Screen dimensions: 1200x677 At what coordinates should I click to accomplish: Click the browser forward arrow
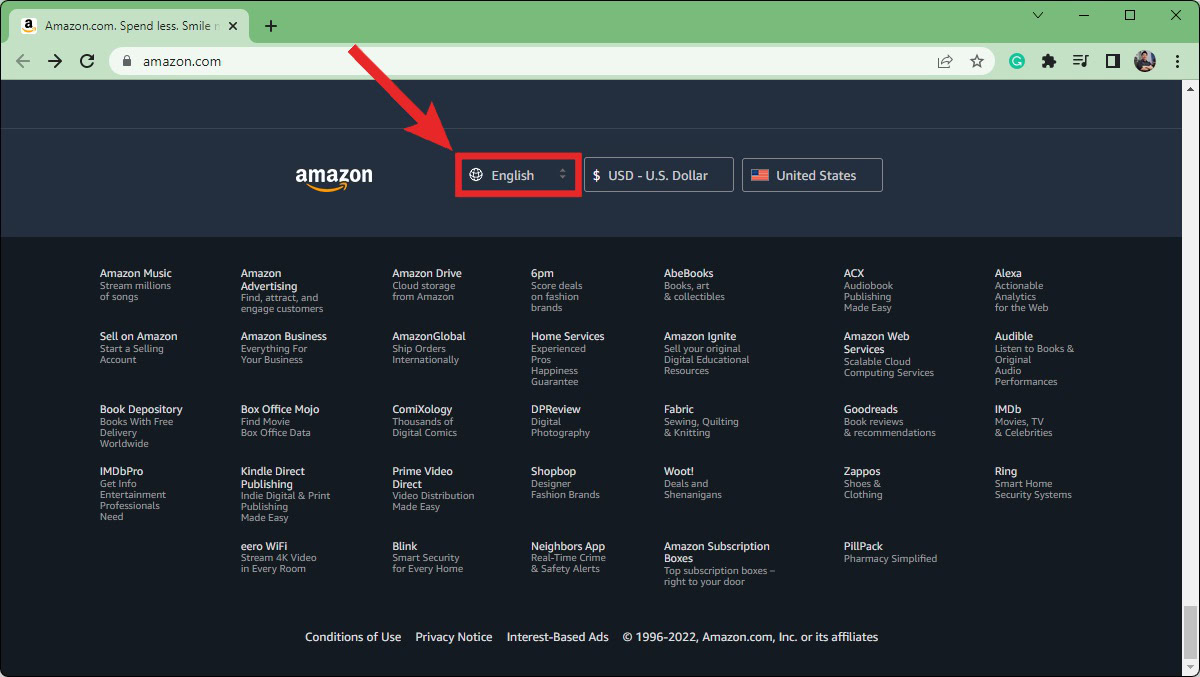[x=55, y=61]
